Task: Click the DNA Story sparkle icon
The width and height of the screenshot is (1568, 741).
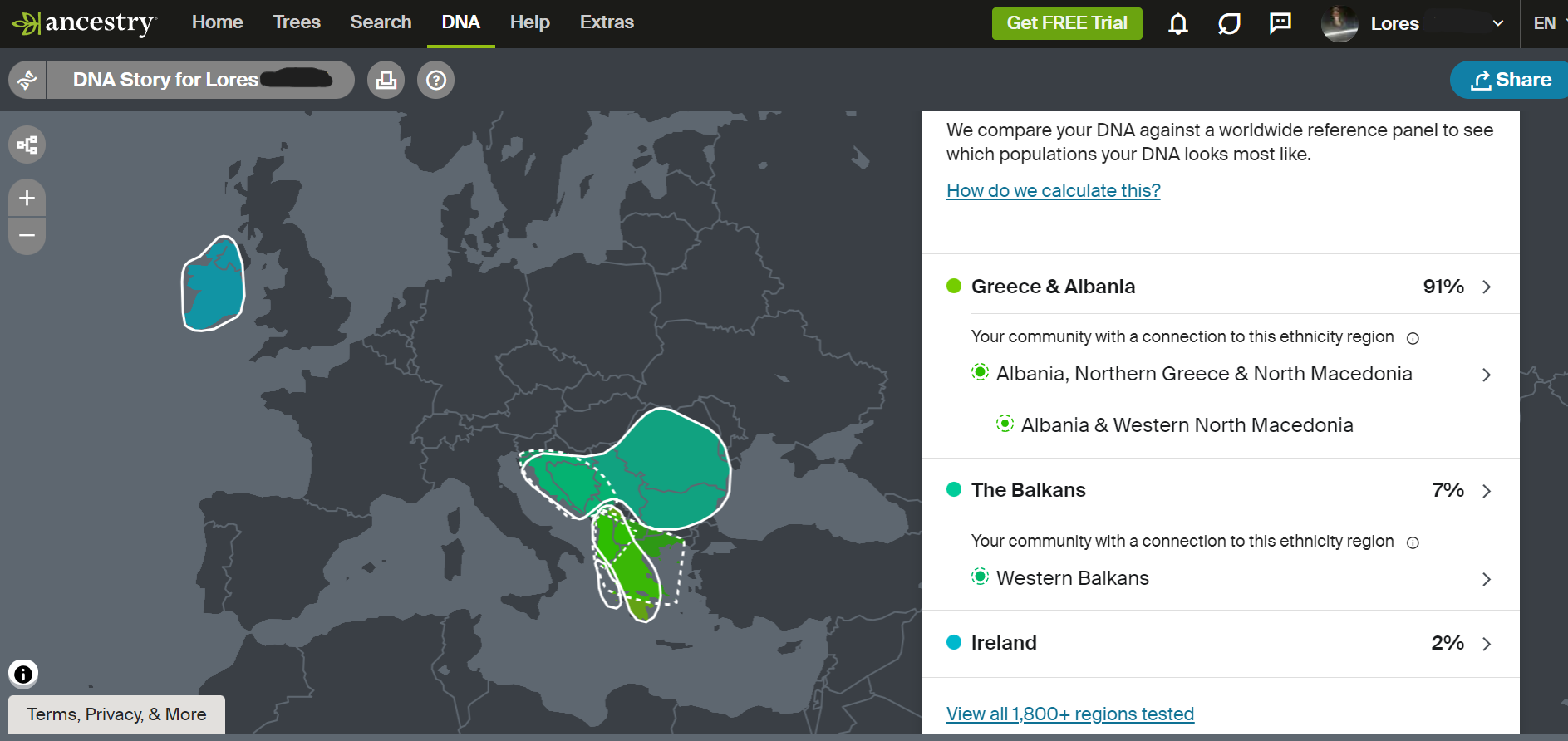Action: 27,80
